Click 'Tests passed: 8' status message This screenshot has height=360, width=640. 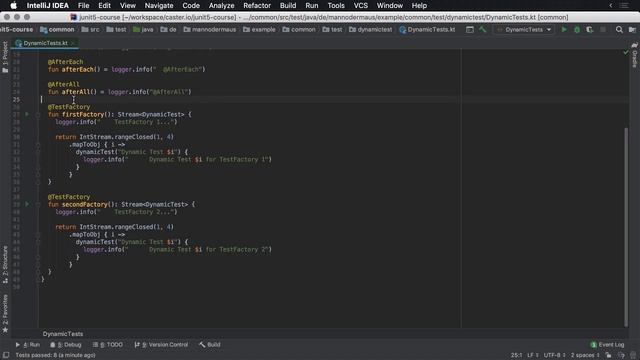(56, 356)
